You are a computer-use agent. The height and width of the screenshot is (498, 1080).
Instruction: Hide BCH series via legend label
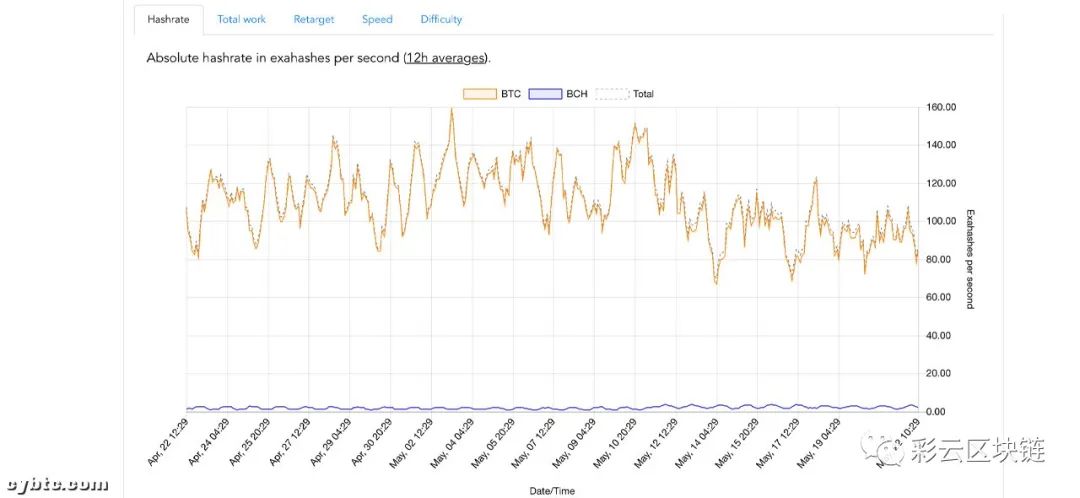[577, 94]
